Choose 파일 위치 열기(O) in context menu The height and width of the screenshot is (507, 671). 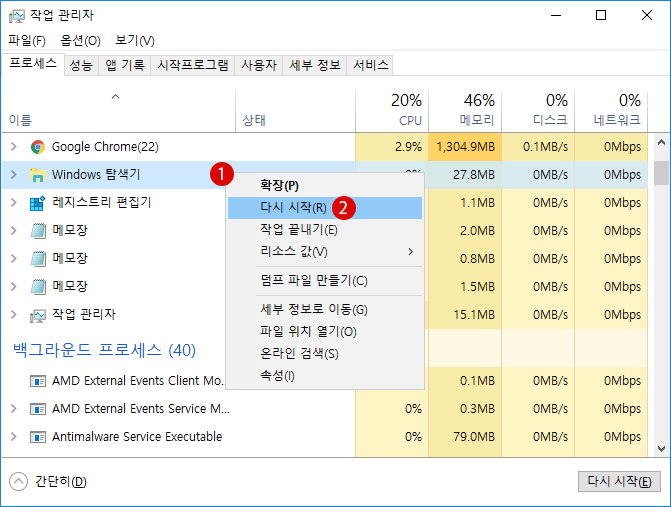tap(325, 332)
